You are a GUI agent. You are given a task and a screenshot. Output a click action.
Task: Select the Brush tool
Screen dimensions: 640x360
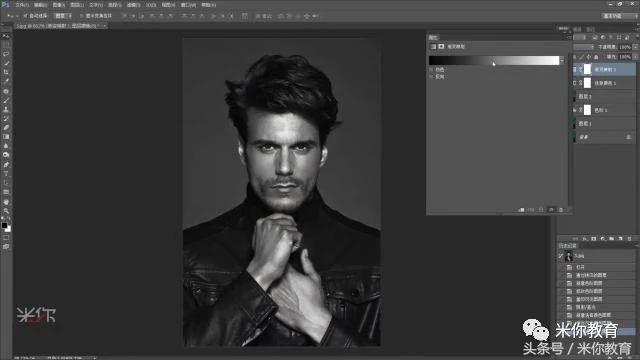pos(6,100)
